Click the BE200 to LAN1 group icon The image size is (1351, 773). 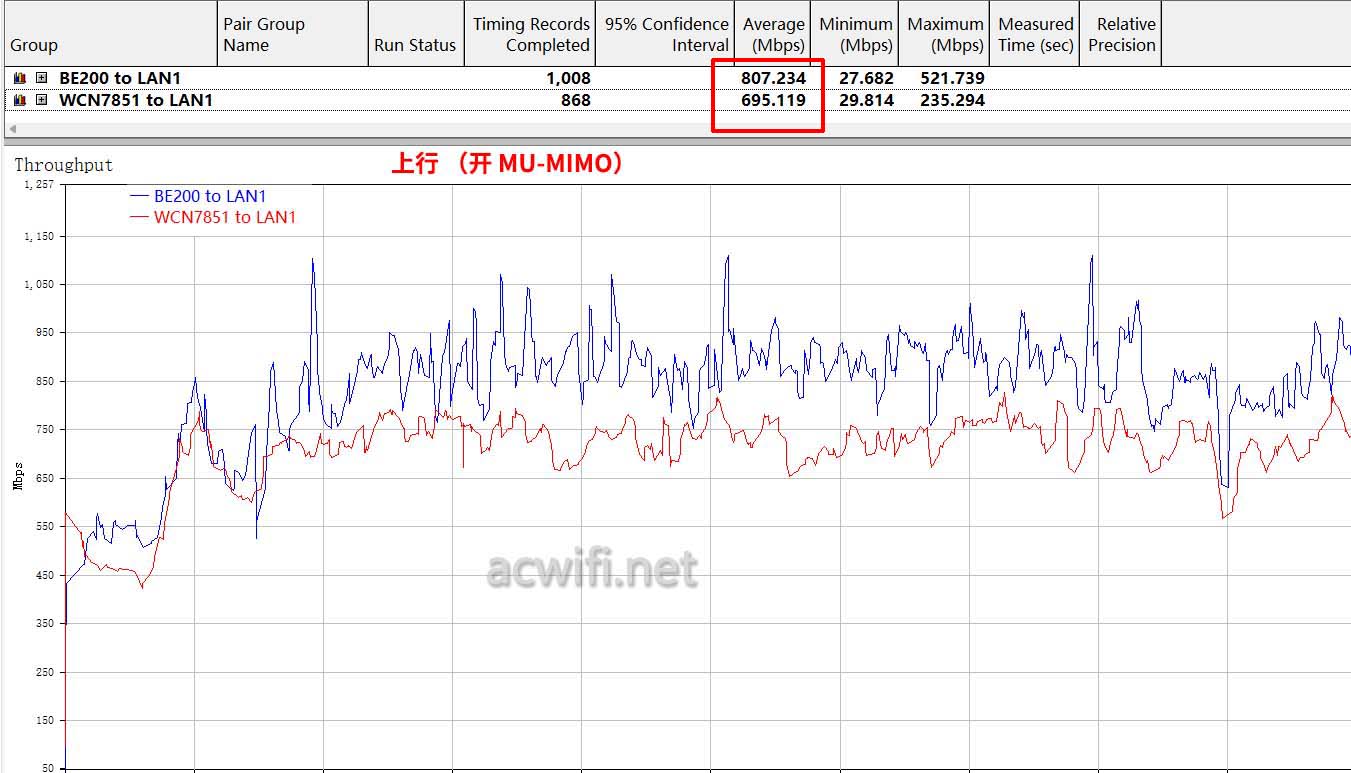pyautogui.click(x=20, y=78)
